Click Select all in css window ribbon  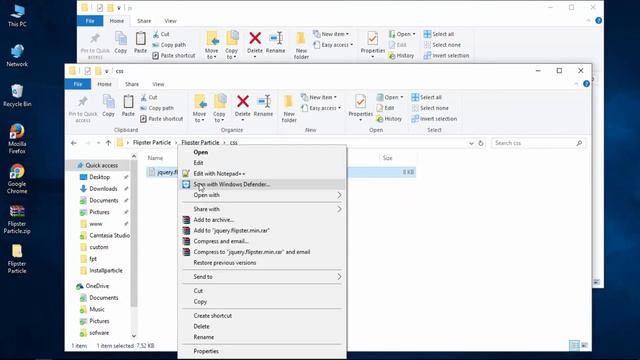[427, 98]
